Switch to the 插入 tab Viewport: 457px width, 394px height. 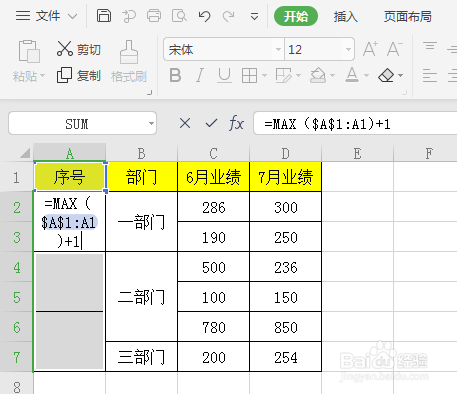click(x=345, y=16)
